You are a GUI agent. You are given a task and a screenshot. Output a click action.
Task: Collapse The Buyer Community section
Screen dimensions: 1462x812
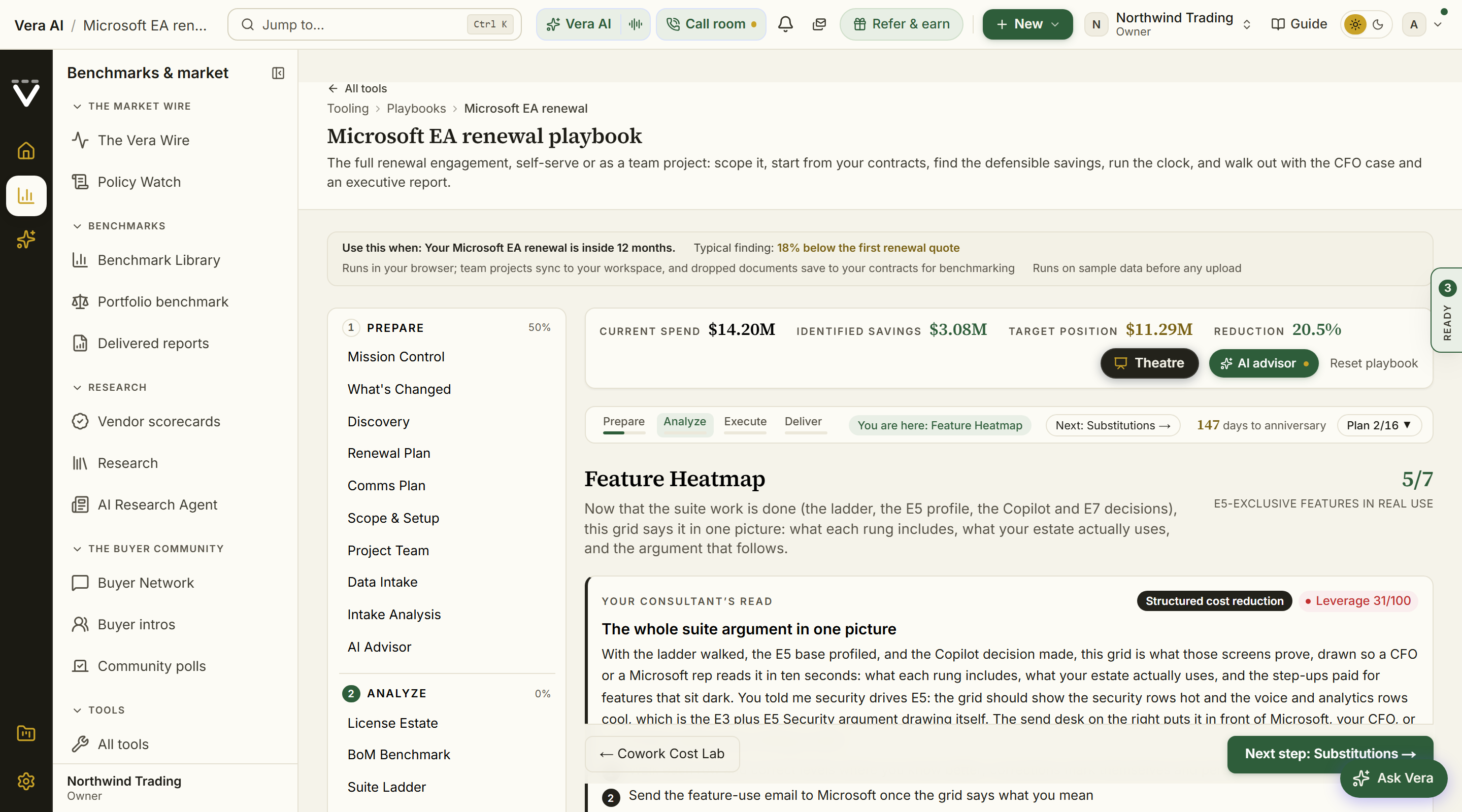point(77,549)
